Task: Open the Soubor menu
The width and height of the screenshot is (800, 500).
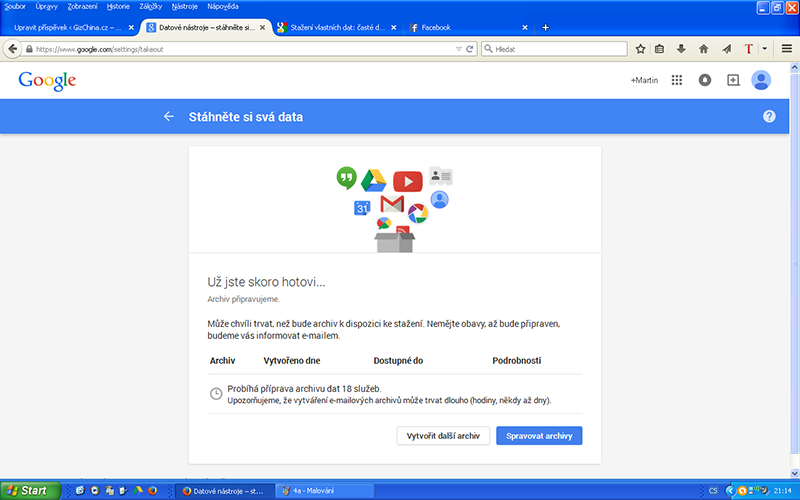Action: (x=15, y=7)
